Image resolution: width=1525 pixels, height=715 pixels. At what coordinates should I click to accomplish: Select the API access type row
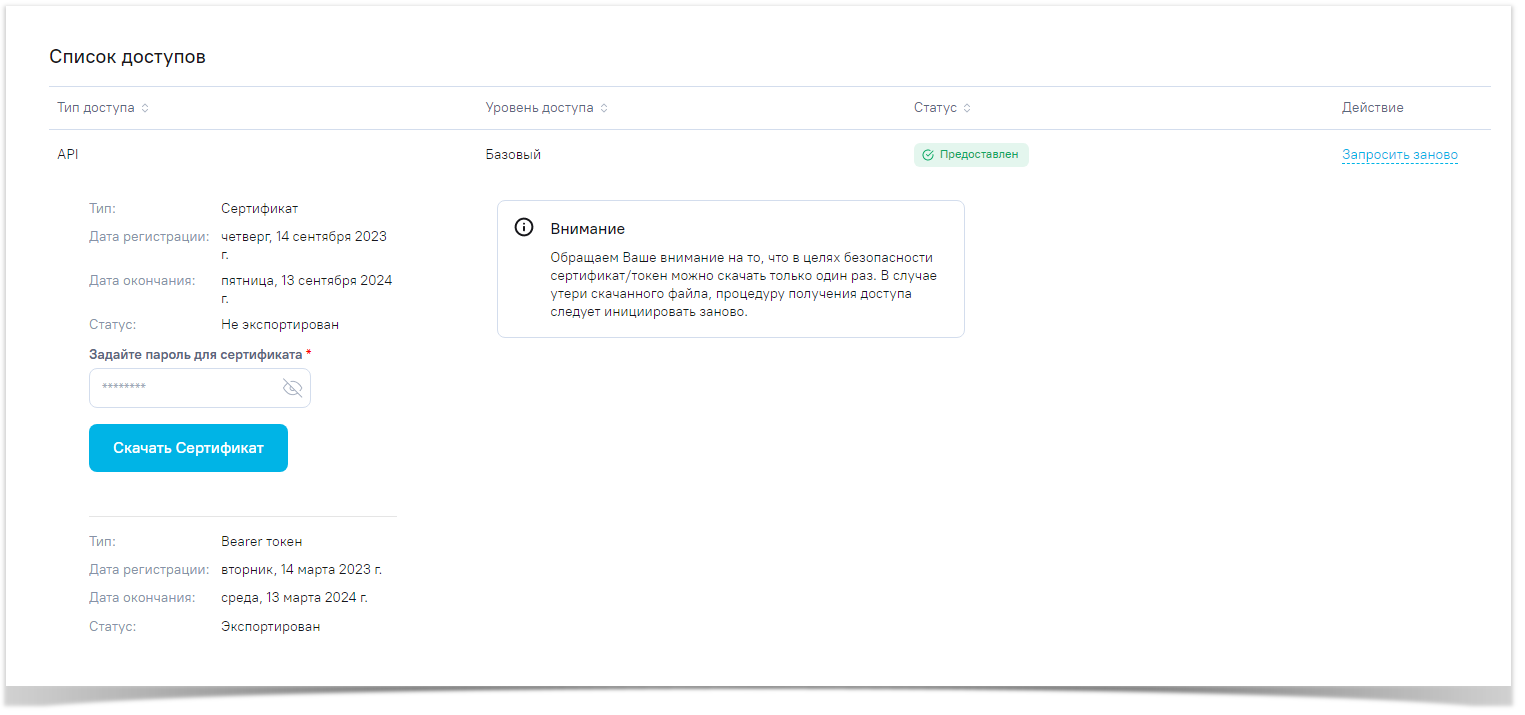coord(68,155)
